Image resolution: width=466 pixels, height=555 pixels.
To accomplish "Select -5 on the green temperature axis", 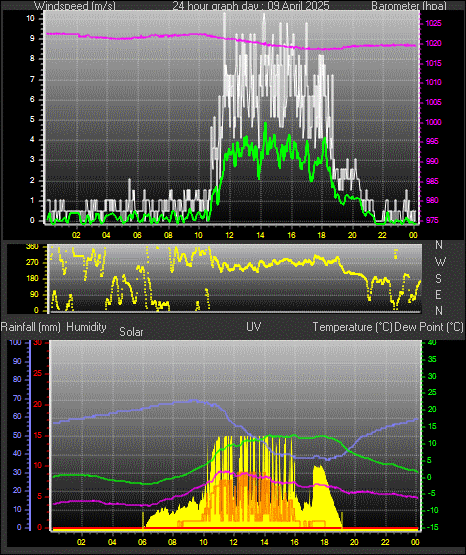I will (432, 494).
